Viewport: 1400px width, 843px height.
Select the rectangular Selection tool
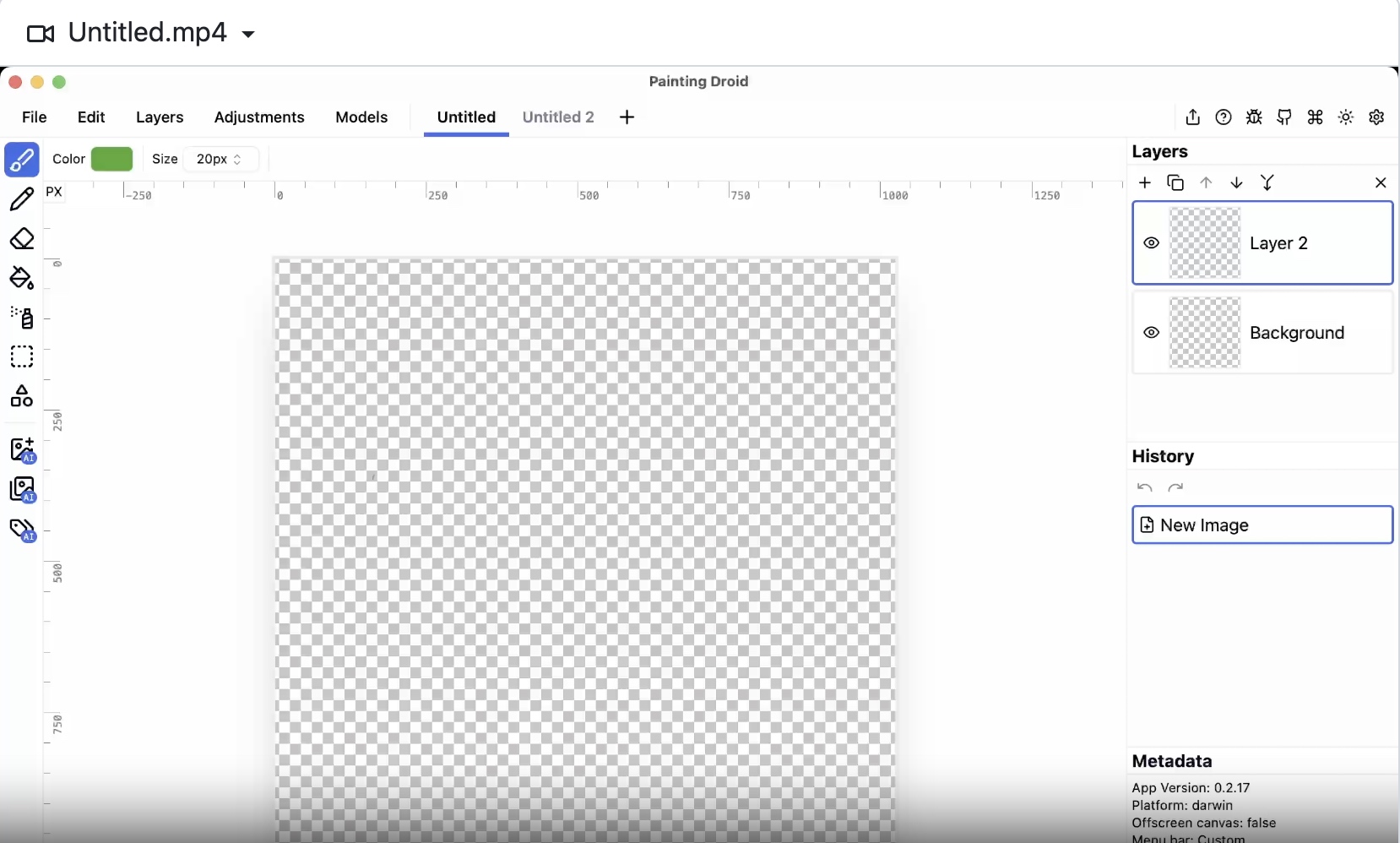click(22, 356)
